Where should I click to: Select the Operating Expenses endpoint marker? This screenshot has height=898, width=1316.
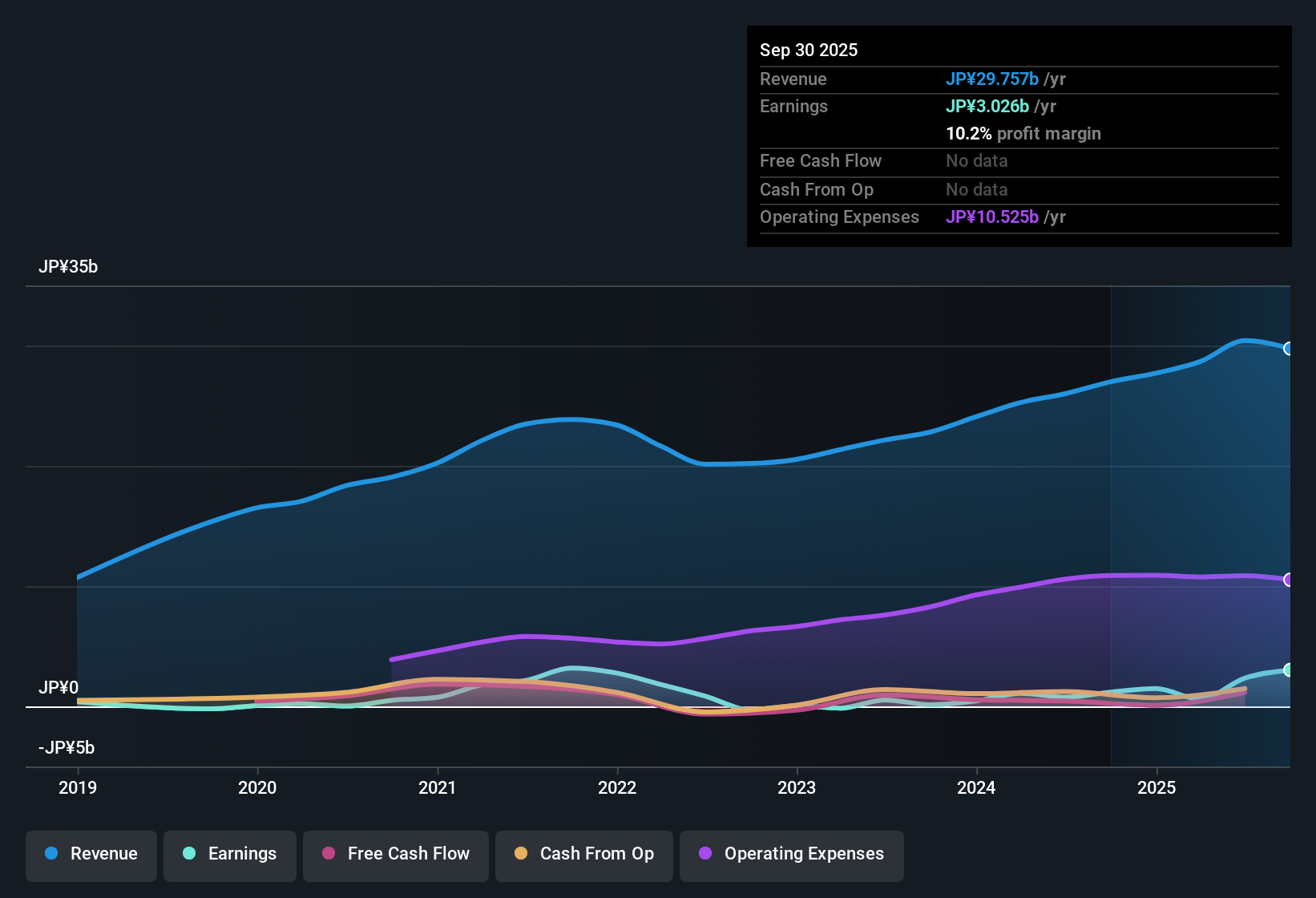[1288, 580]
